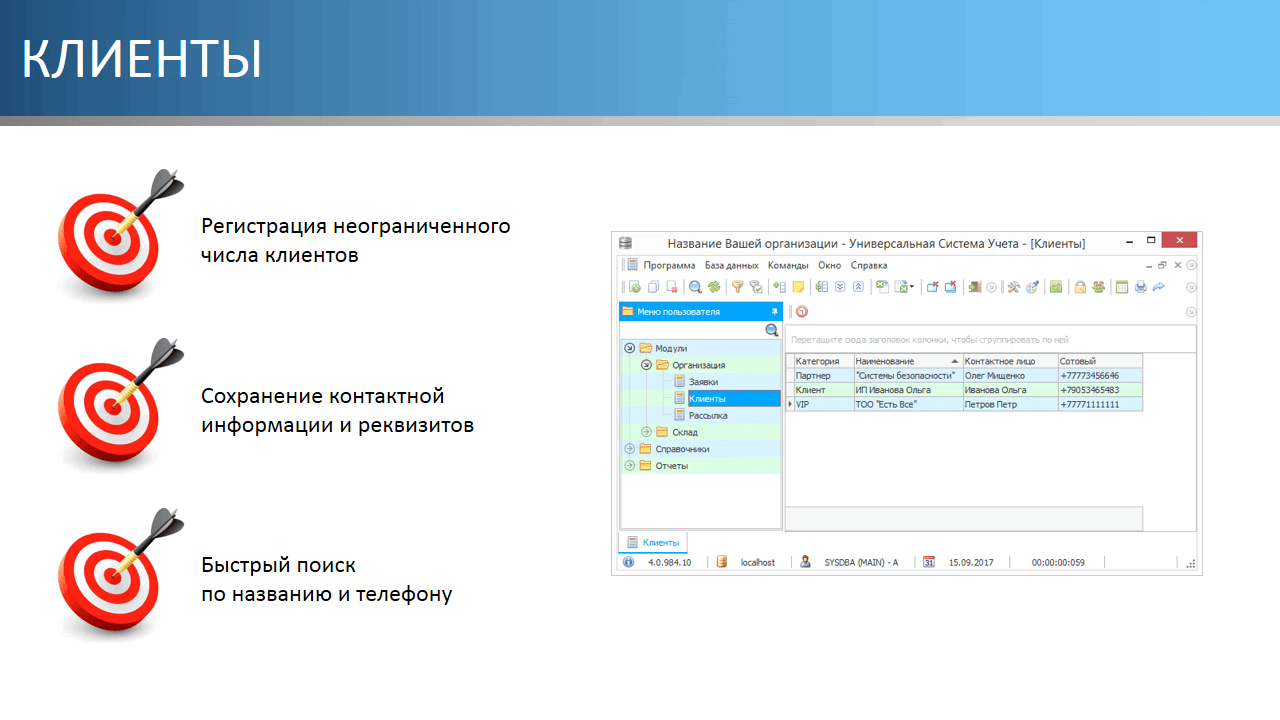The image size is (1280, 720).
Task: Open the Программа menu
Action: point(669,265)
